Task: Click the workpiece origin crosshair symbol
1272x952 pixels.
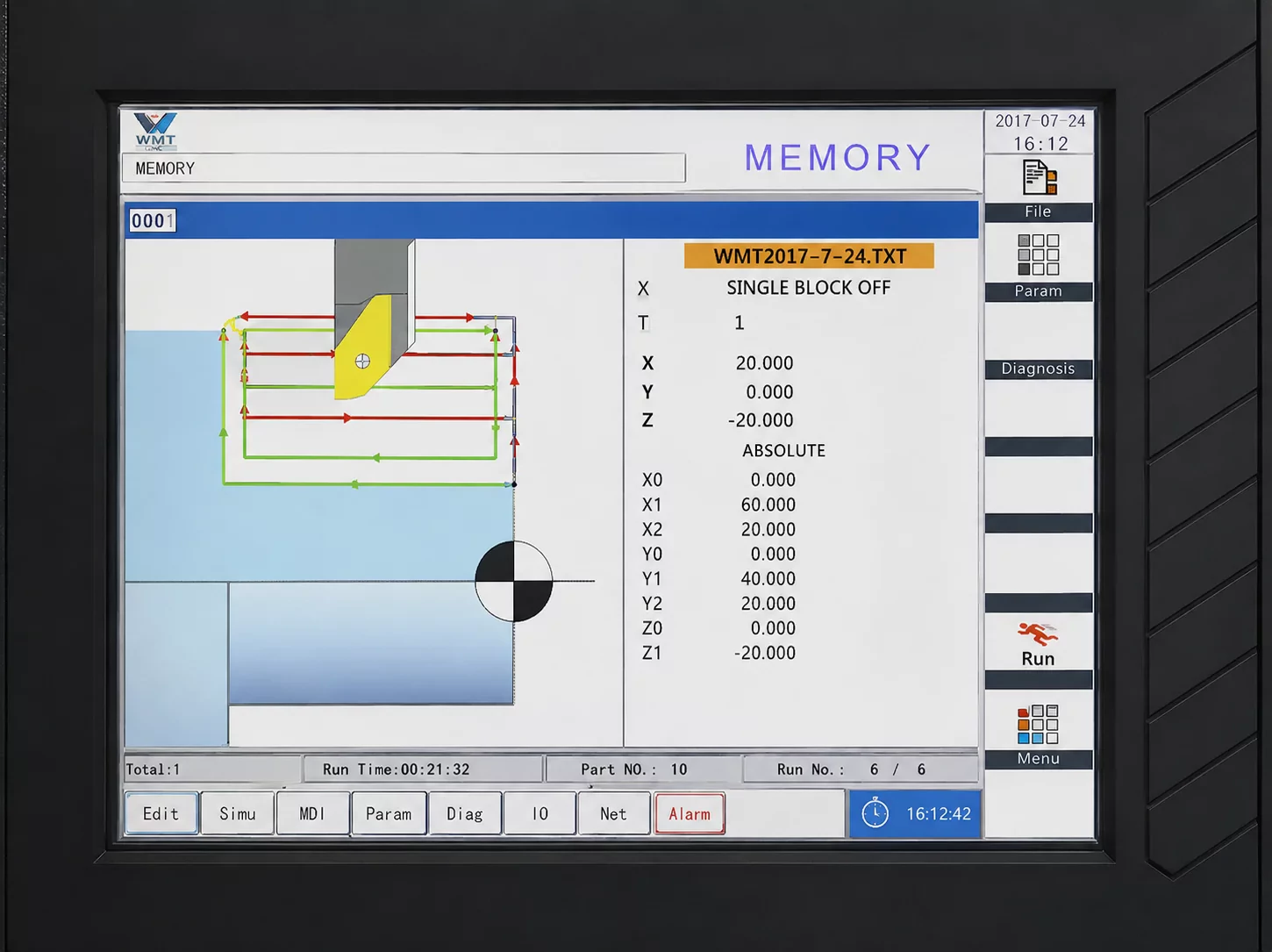Action: [x=514, y=581]
